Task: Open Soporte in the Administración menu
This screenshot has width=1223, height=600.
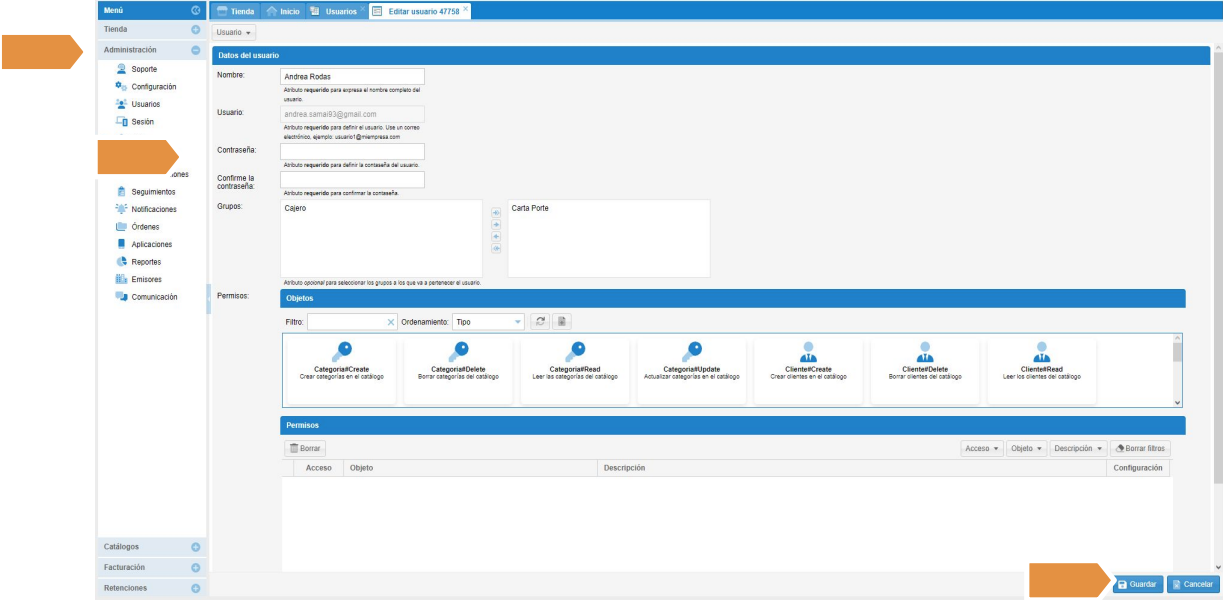Action: point(143,69)
